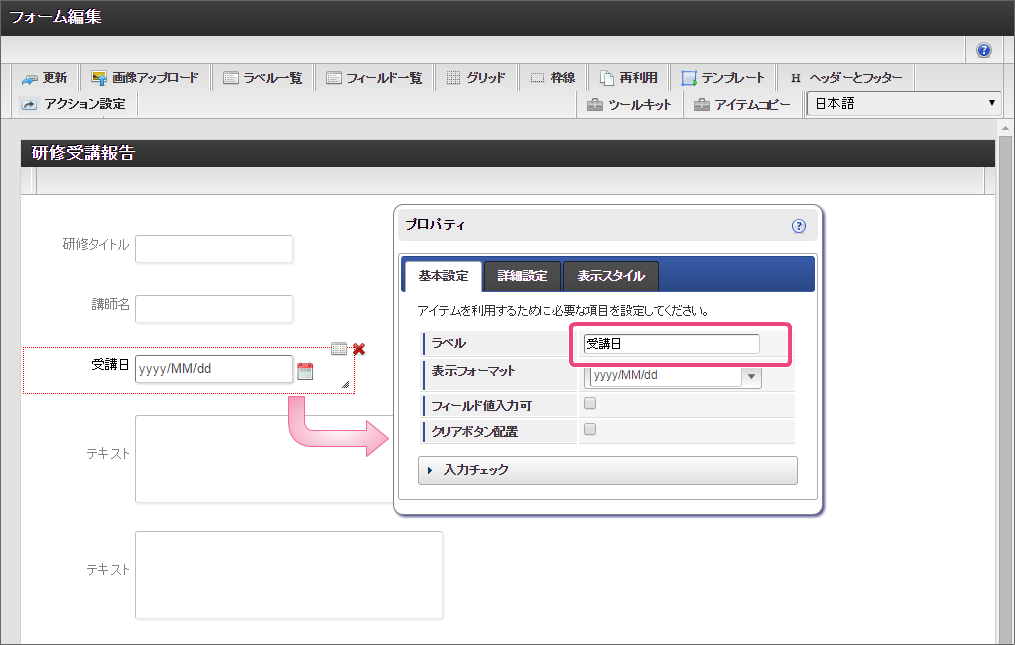Open アクション設定
Viewport: 1015px width, 645px height.
coord(73,104)
